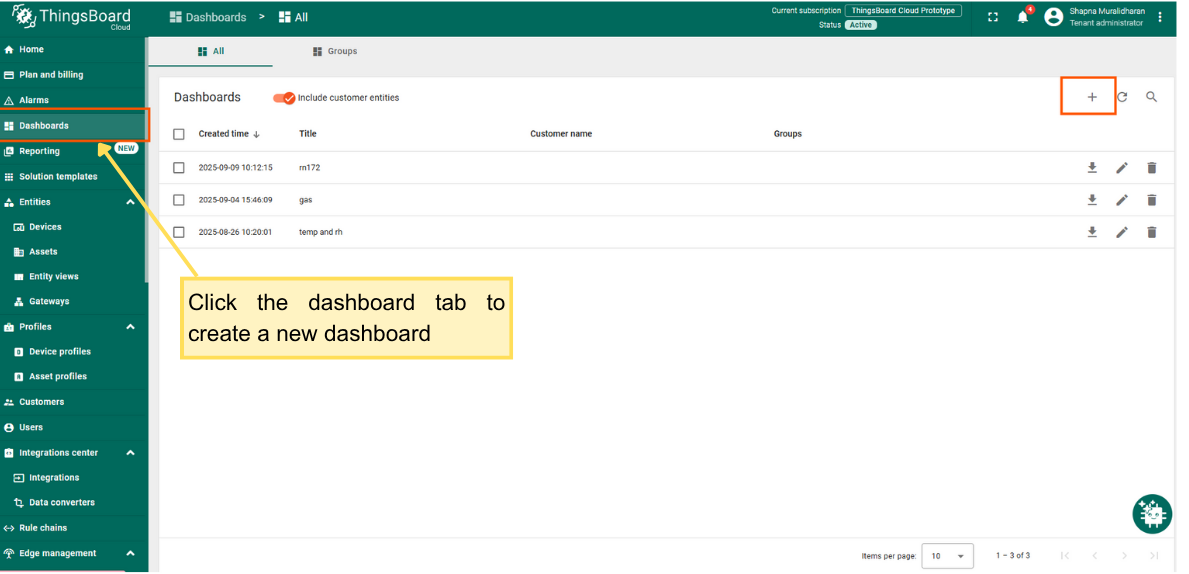Screen dimensions: 1189x574
Task: Open Devices in the sidebar
Action: click(x=45, y=227)
